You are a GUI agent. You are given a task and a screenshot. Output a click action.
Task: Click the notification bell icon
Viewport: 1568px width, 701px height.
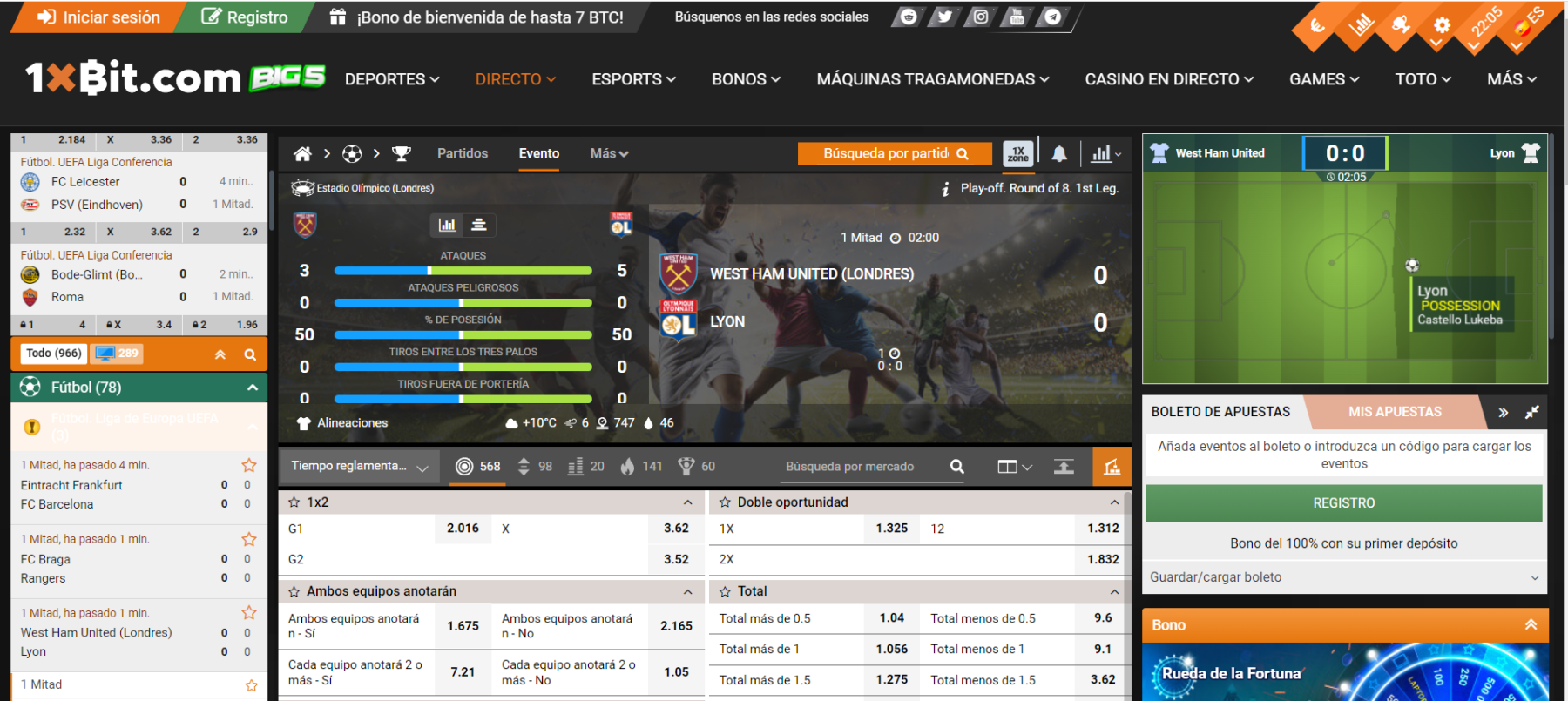[x=1059, y=154]
